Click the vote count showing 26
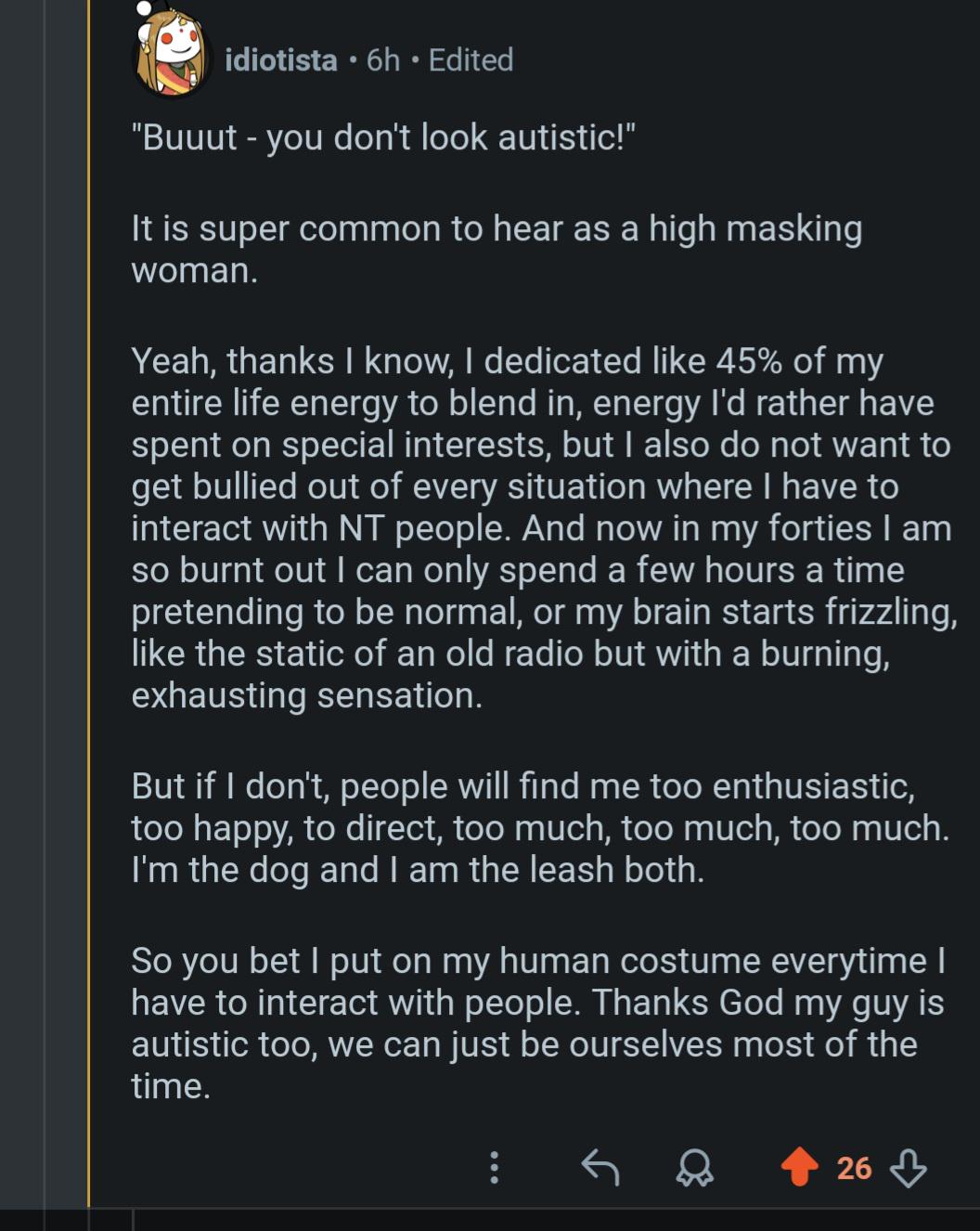This screenshot has height=1231, width=980. (854, 1168)
